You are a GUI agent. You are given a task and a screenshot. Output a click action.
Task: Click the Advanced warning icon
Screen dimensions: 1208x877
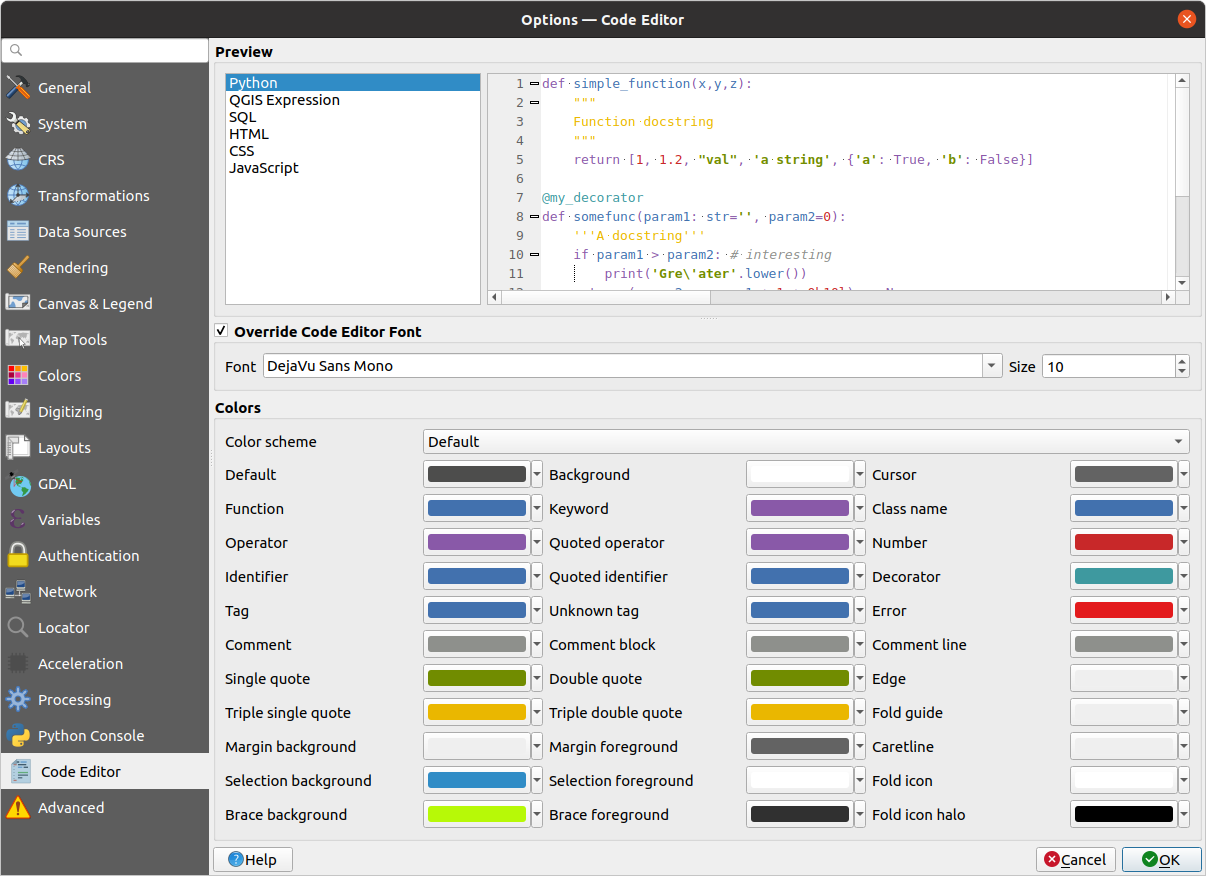click(18, 807)
